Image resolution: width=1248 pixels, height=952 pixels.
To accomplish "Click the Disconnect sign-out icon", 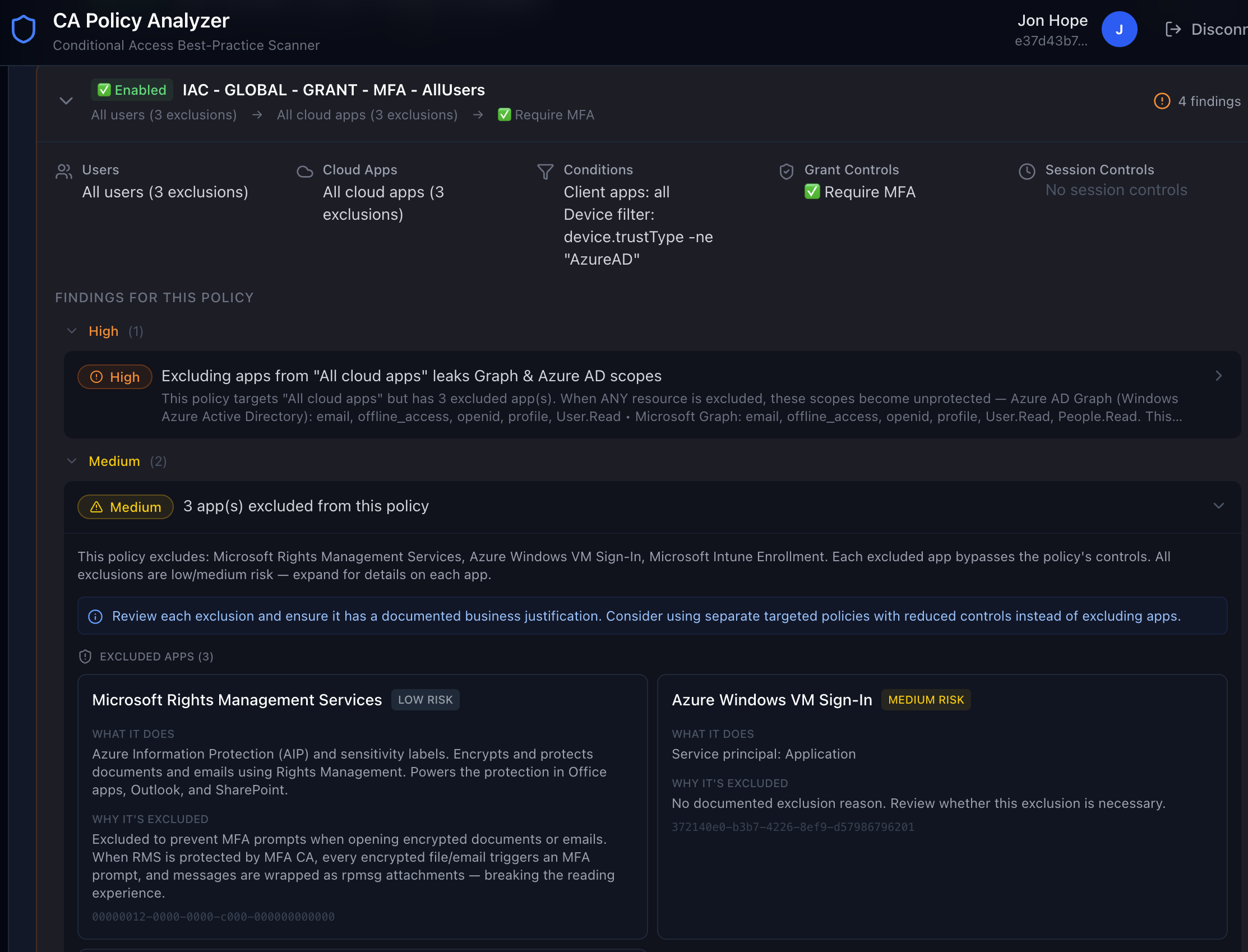I will tap(1173, 29).
